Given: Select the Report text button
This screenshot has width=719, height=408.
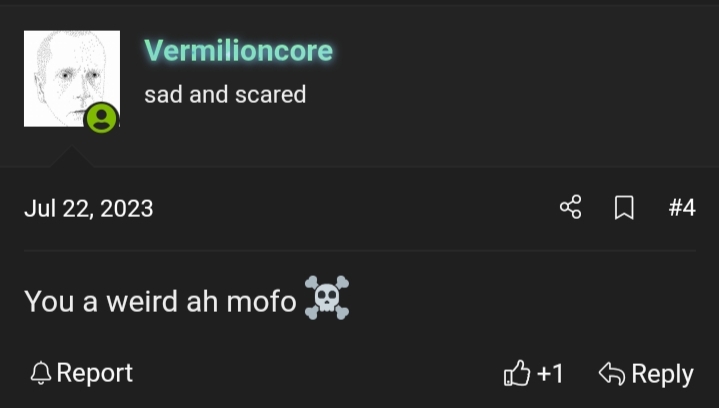Looking at the screenshot, I should click(94, 373).
